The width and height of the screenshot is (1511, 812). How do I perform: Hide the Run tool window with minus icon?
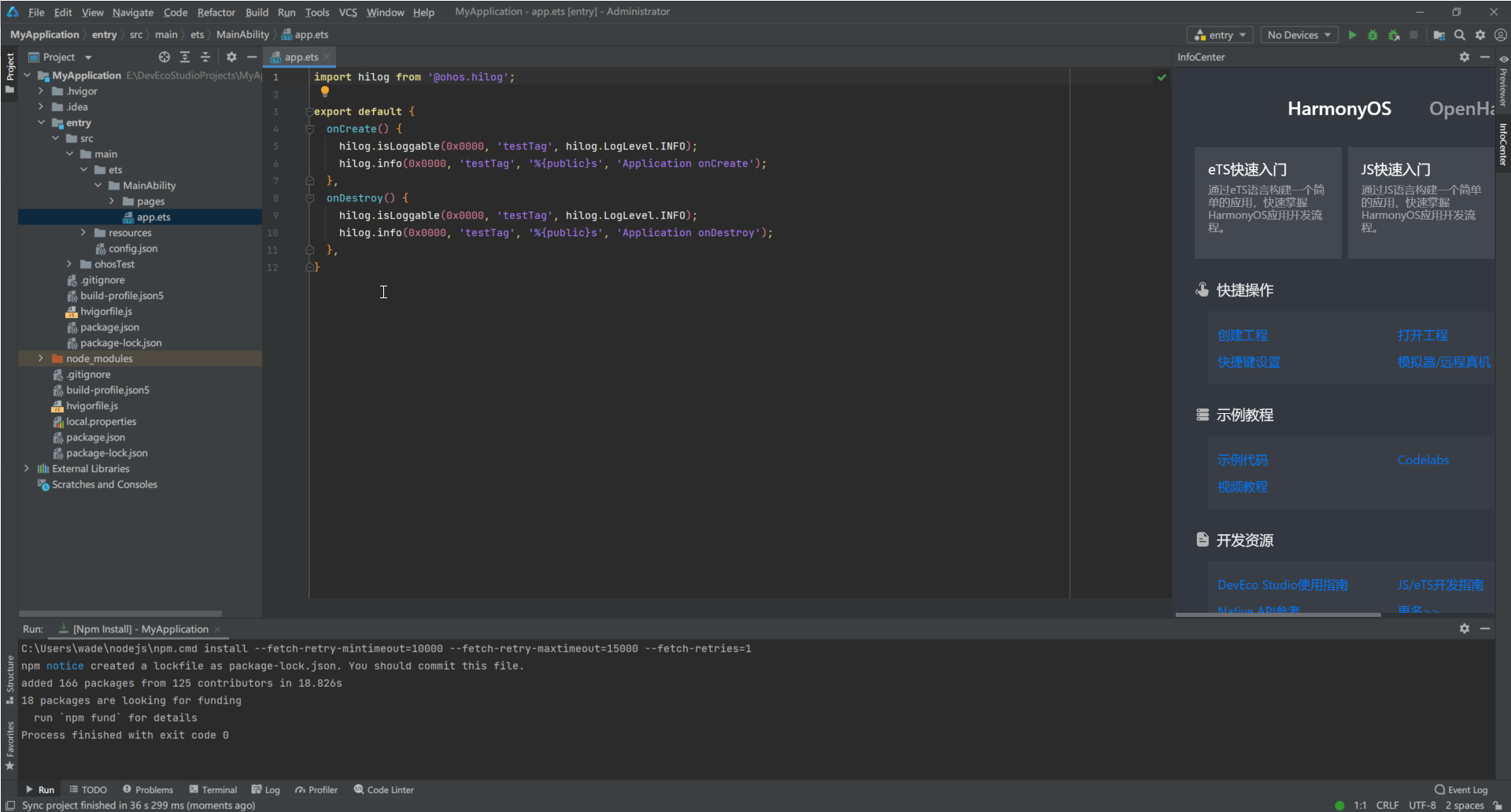[x=1484, y=628]
